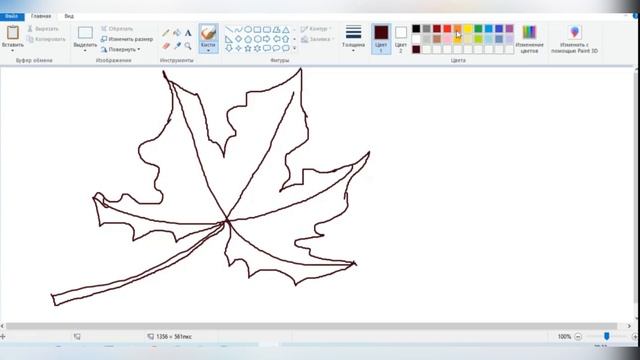Pick the purple color swatch
The image size is (640, 360).
(509, 29)
